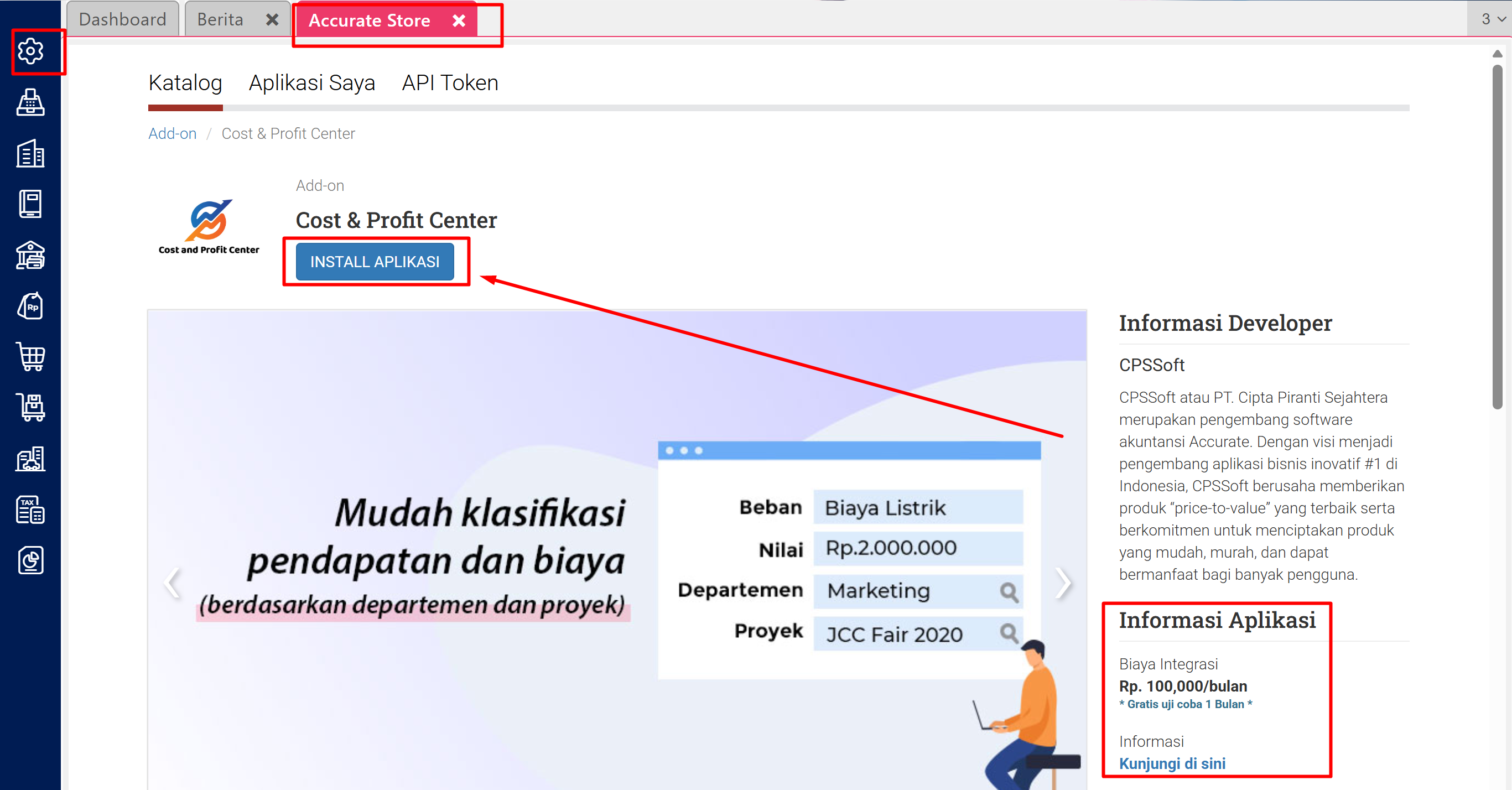Show next carousel slide with right chevron

pos(1062,583)
